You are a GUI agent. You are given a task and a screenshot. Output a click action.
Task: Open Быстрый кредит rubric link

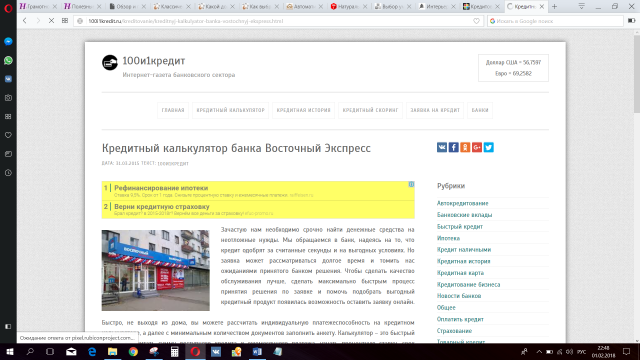[460, 227]
